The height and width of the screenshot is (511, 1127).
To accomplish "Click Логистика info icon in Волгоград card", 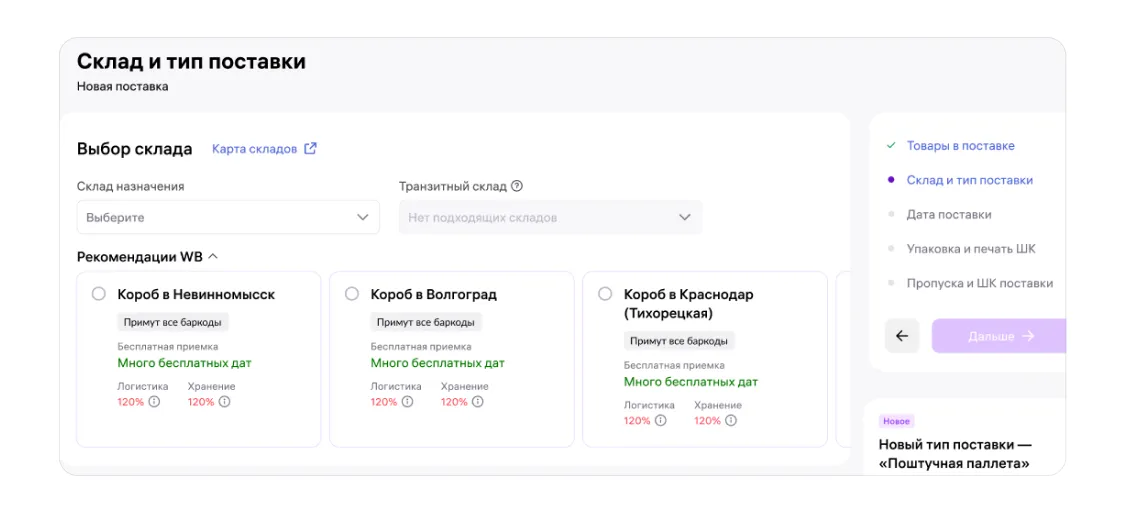I will 407,402.
